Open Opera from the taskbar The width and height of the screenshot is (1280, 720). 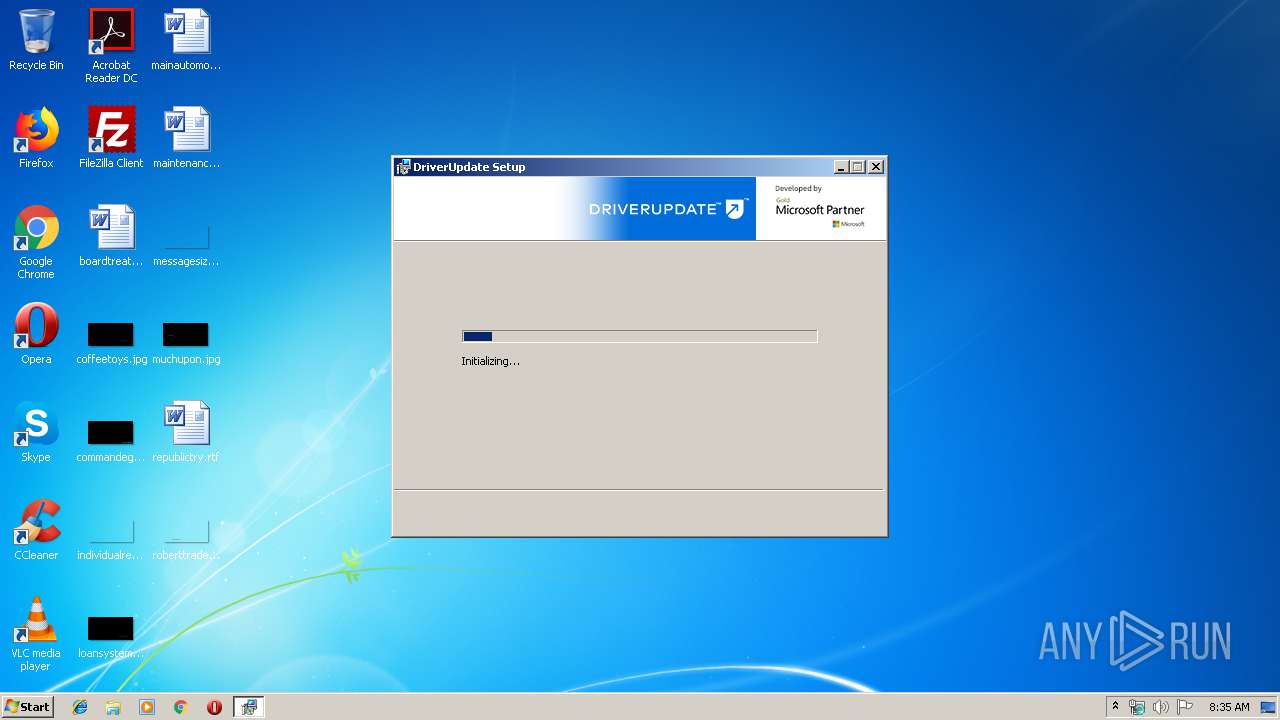coord(214,707)
